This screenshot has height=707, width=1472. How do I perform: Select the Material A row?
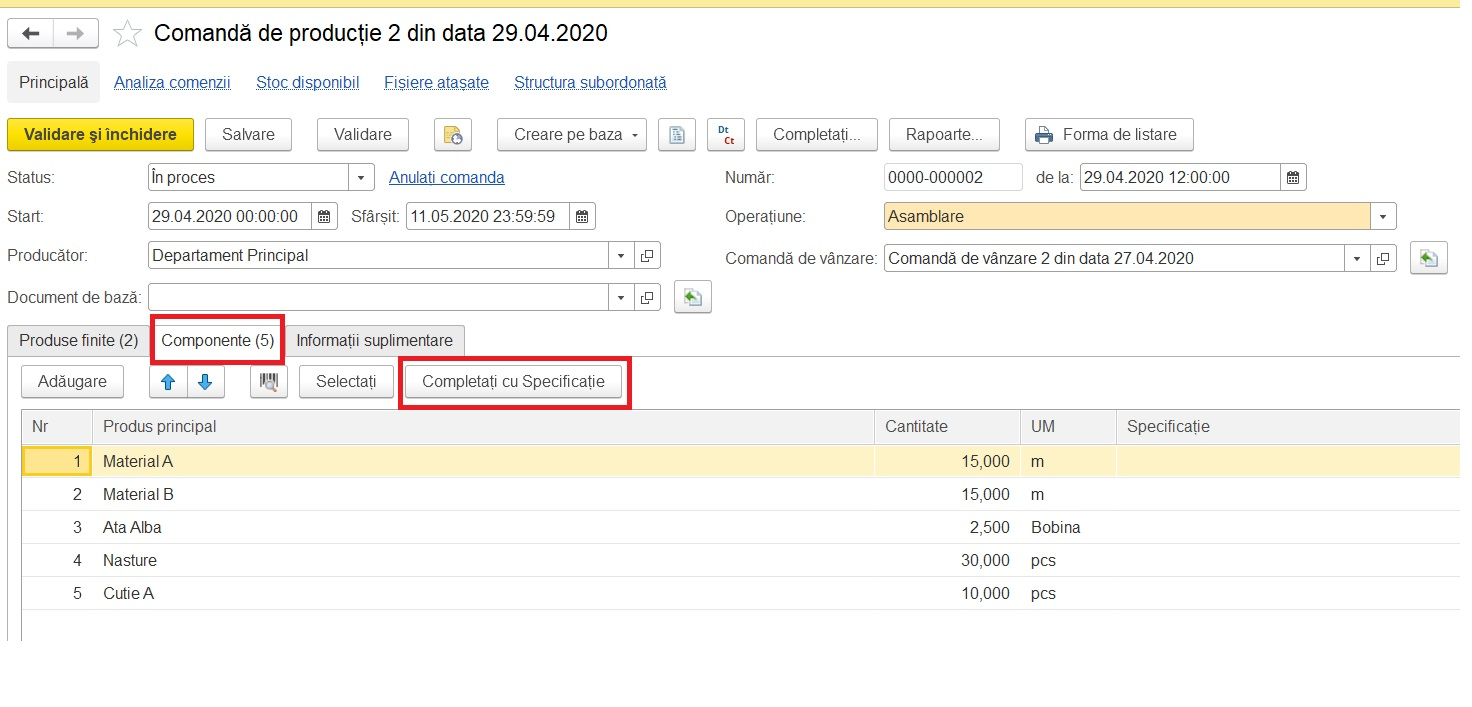pos(740,462)
